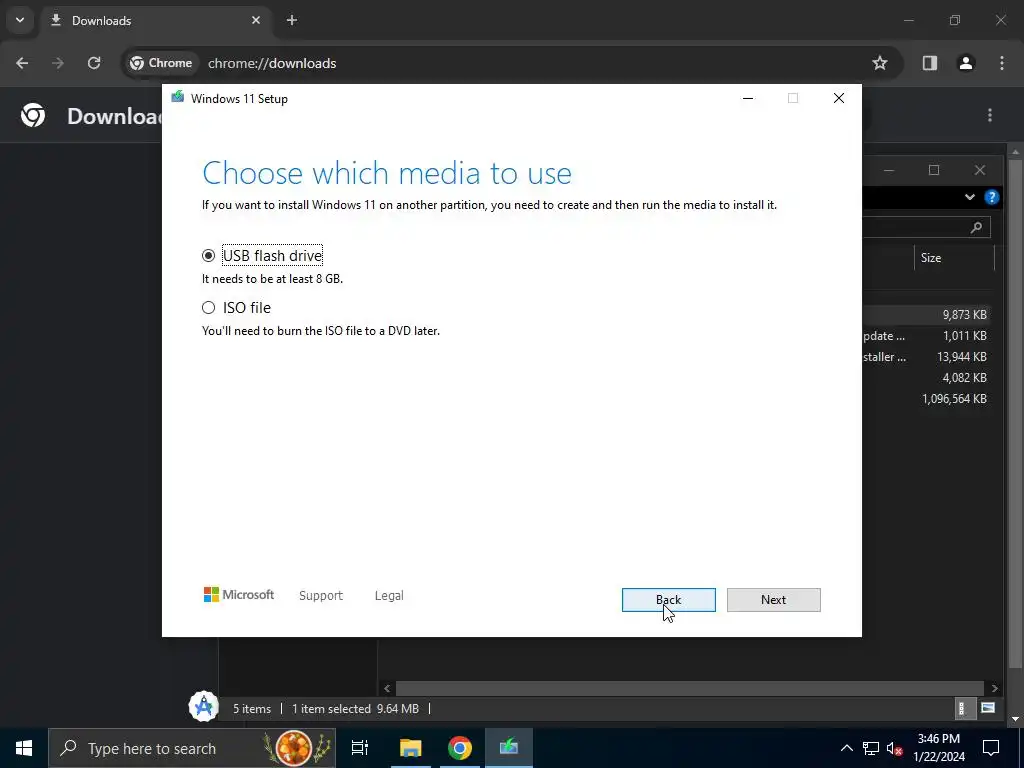This screenshot has height=768, width=1024.
Task: Close the Windows 11 Setup dialog
Action: 839,99
